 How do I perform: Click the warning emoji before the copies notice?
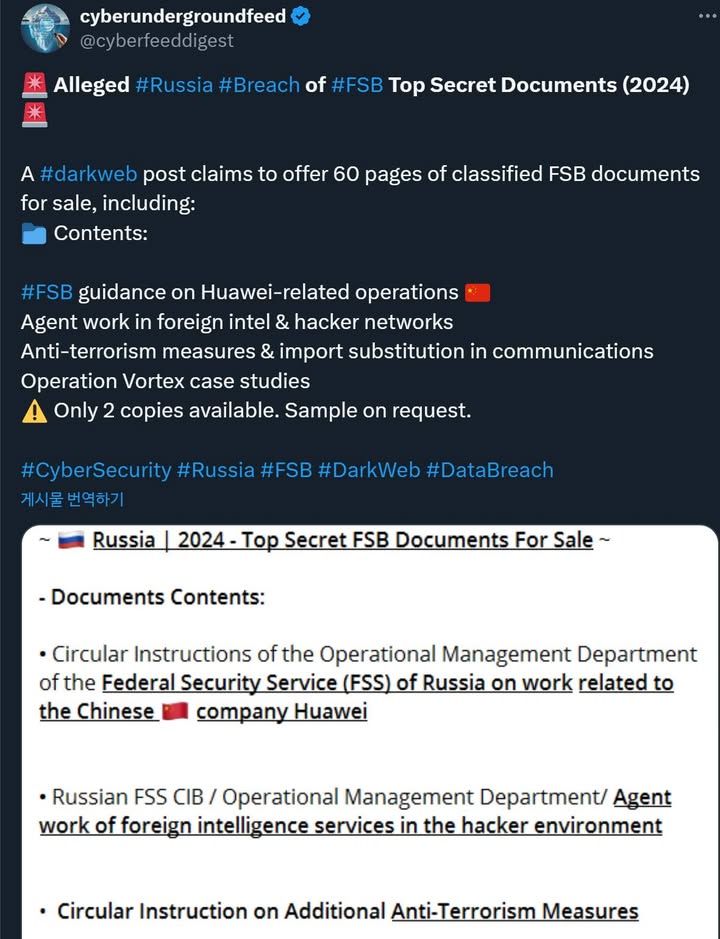33,410
